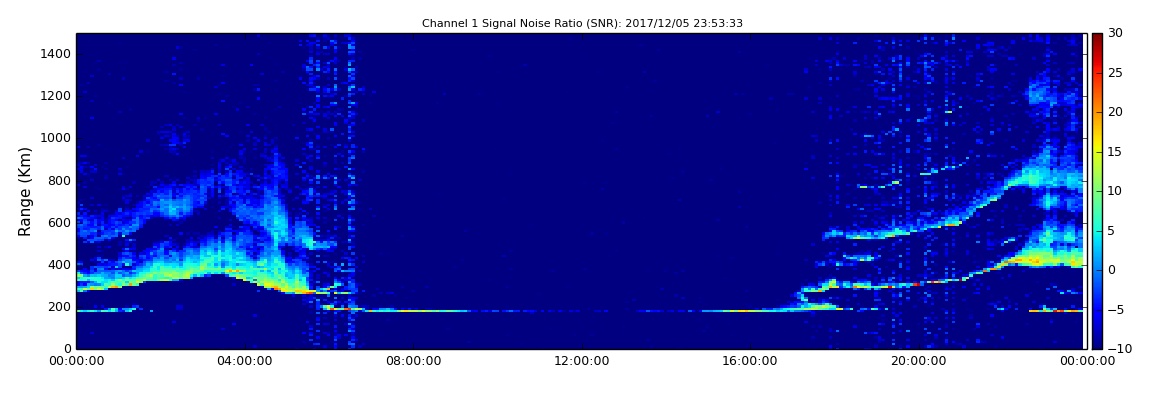Click the 800 range tick label
1150x407 pixels.
[59, 180]
